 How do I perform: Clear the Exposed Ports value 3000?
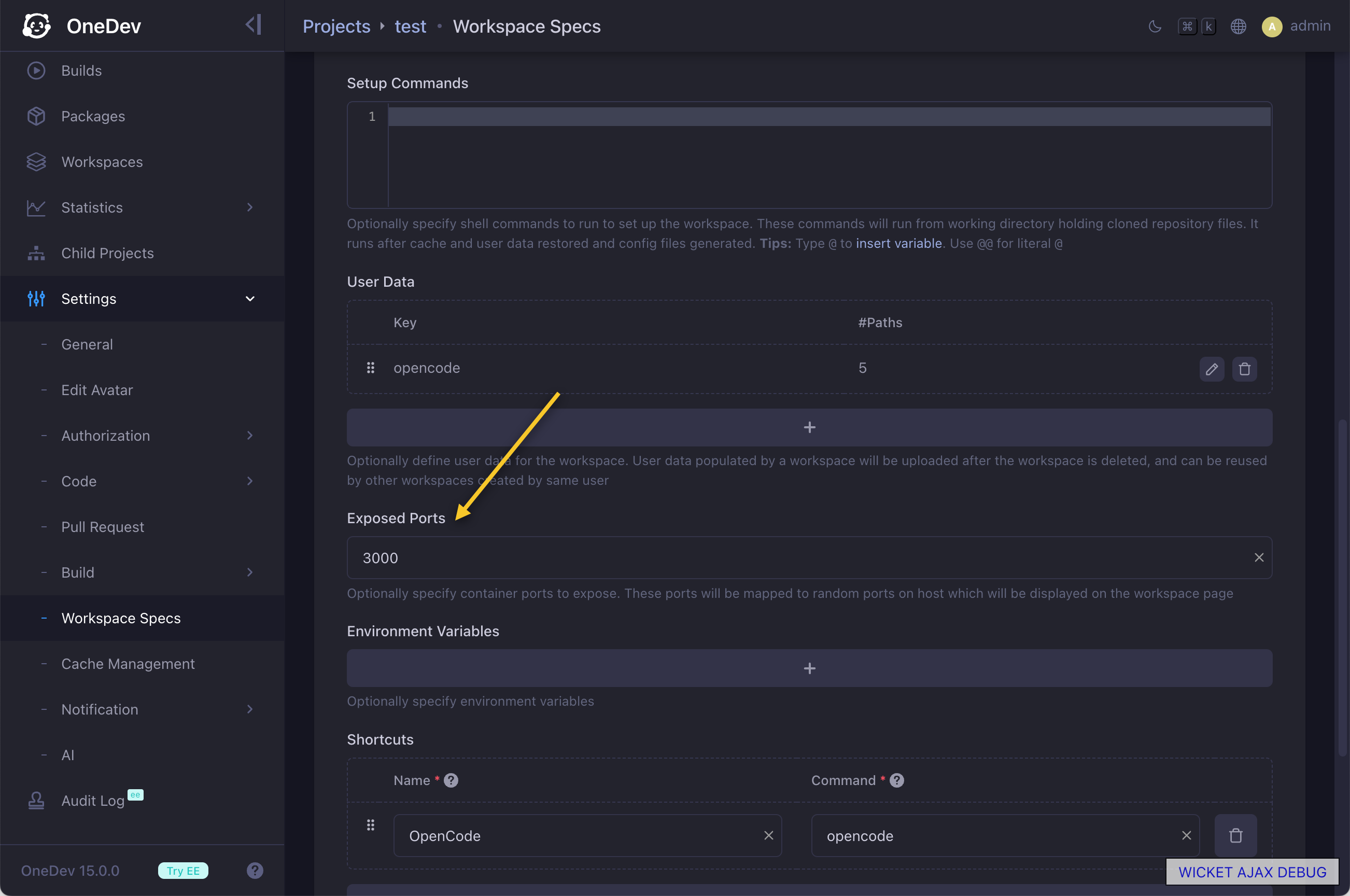pyautogui.click(x=1259, y=557)
